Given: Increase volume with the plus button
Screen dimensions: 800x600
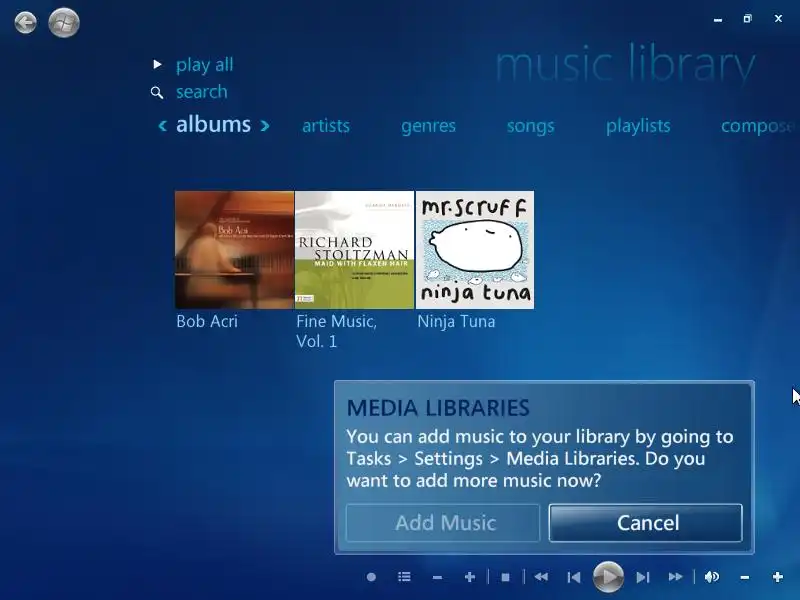Looking at the screenshot, I should point(778,577).
